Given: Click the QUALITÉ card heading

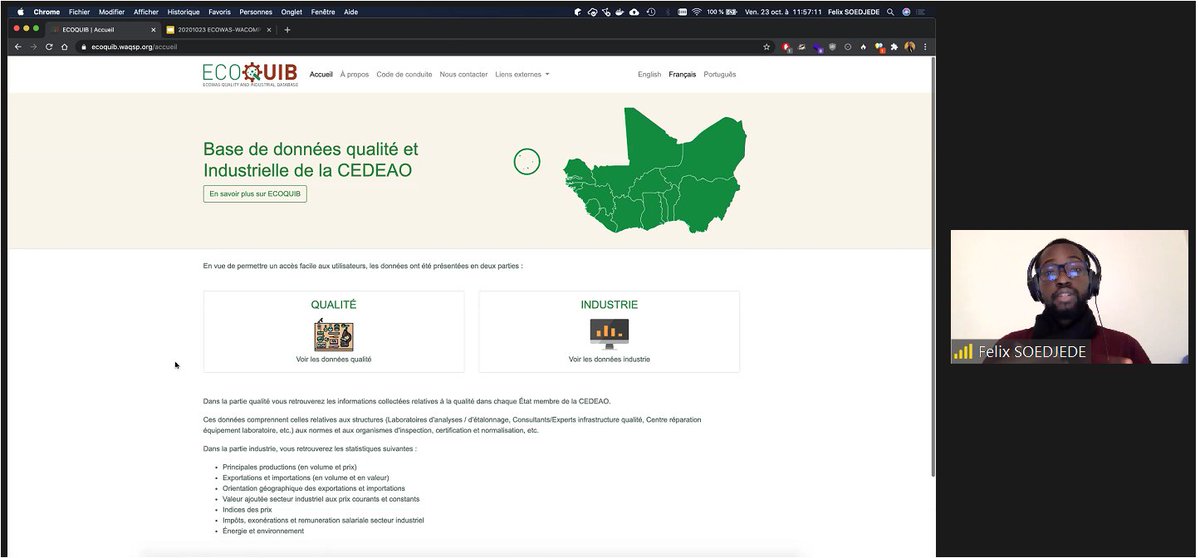Looking at the screenshot, I should pos(333,305).
